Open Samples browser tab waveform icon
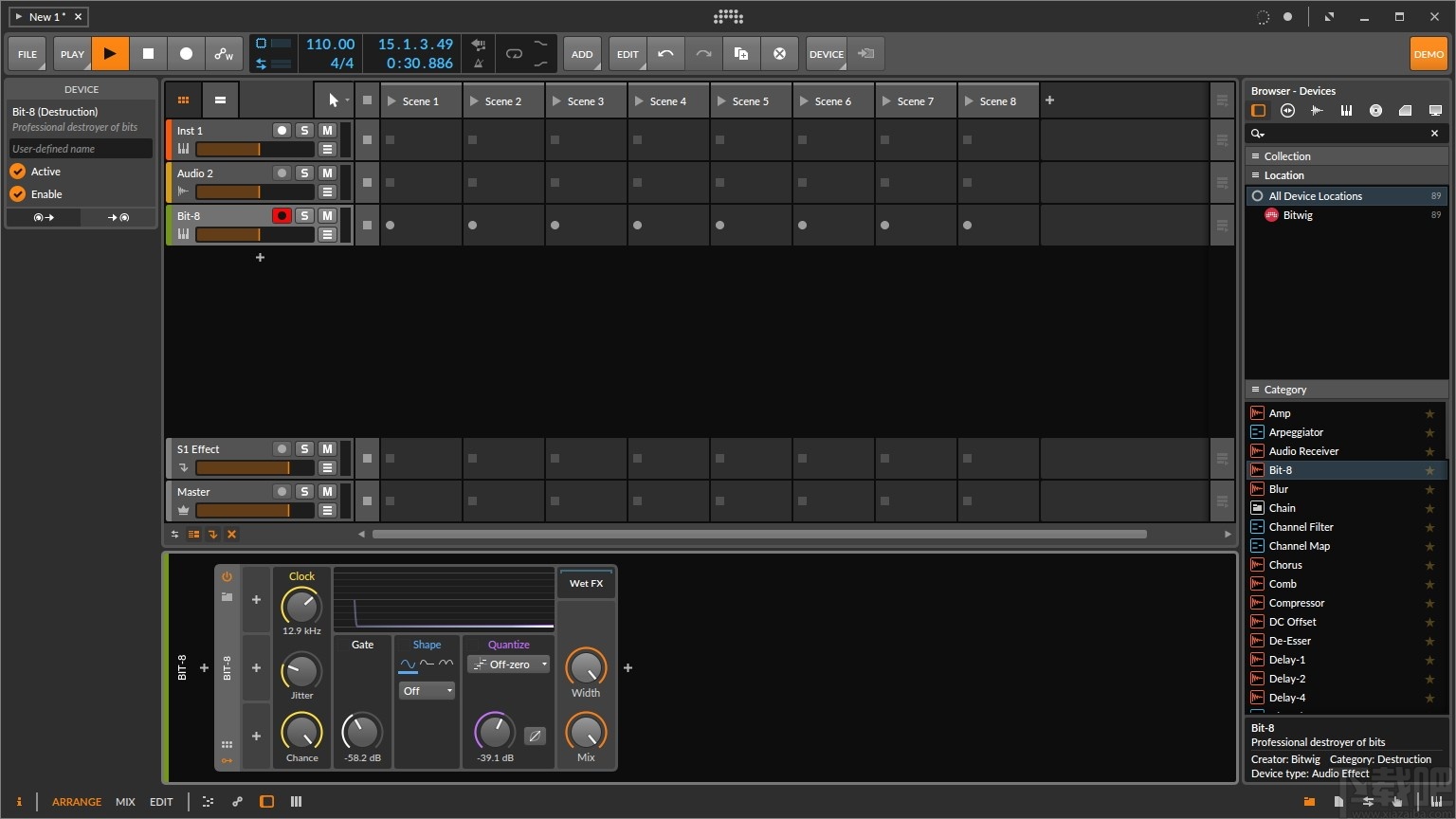 click(1317, 111)
